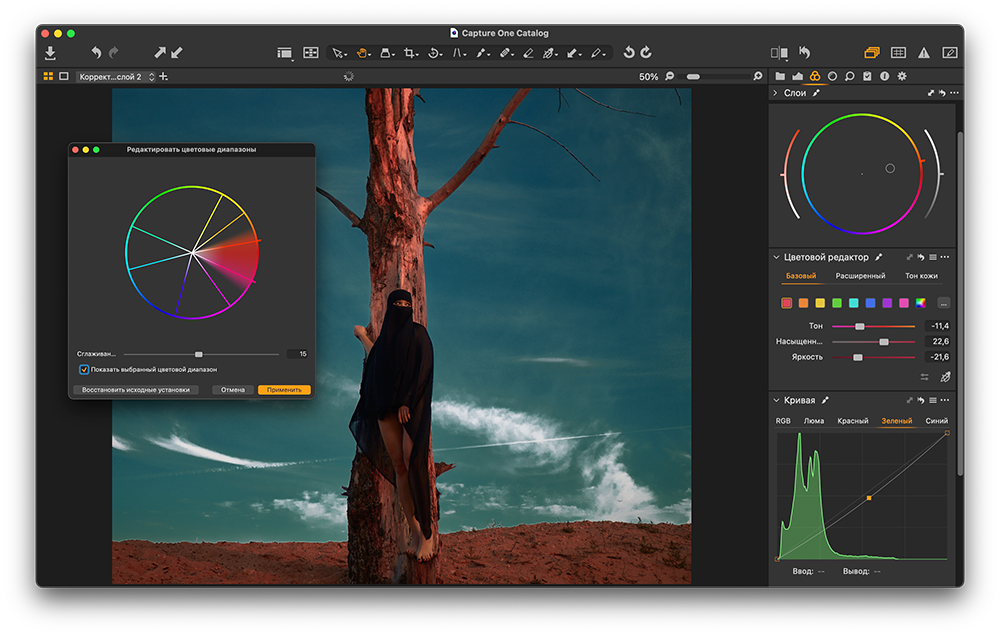Collapse the Цветовой редактор panel
Viewport: 1000px width, 635px height.
pyautogui.click(x=776, y=258)
